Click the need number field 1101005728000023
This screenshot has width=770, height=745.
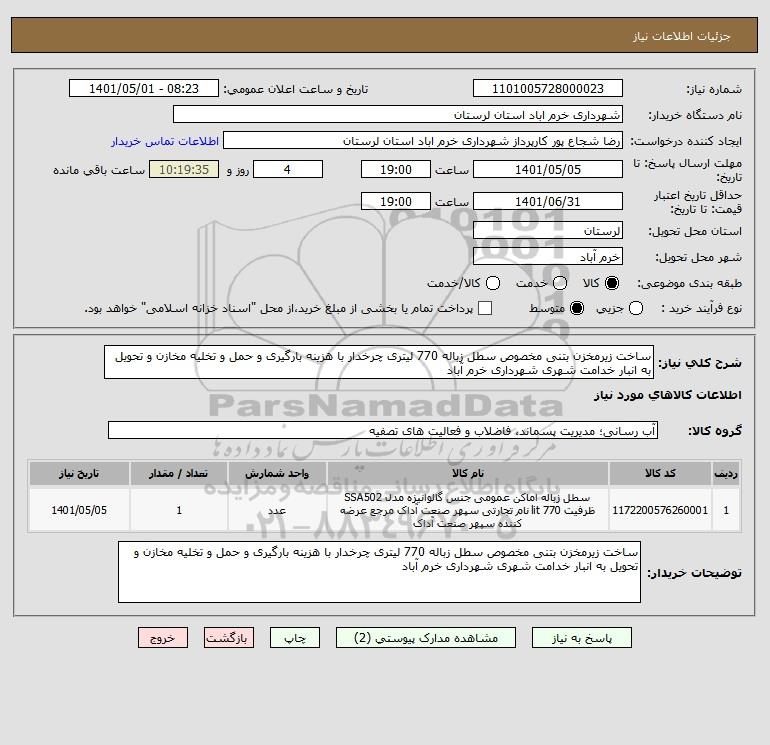(548, 89)
